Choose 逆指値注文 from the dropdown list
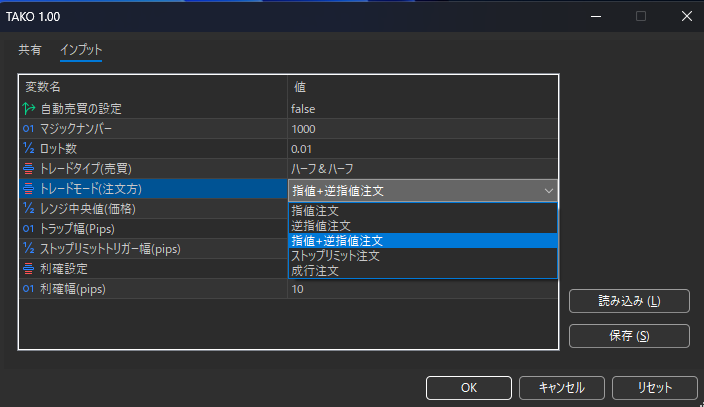The image size is (704, 407). coord(422,226)
